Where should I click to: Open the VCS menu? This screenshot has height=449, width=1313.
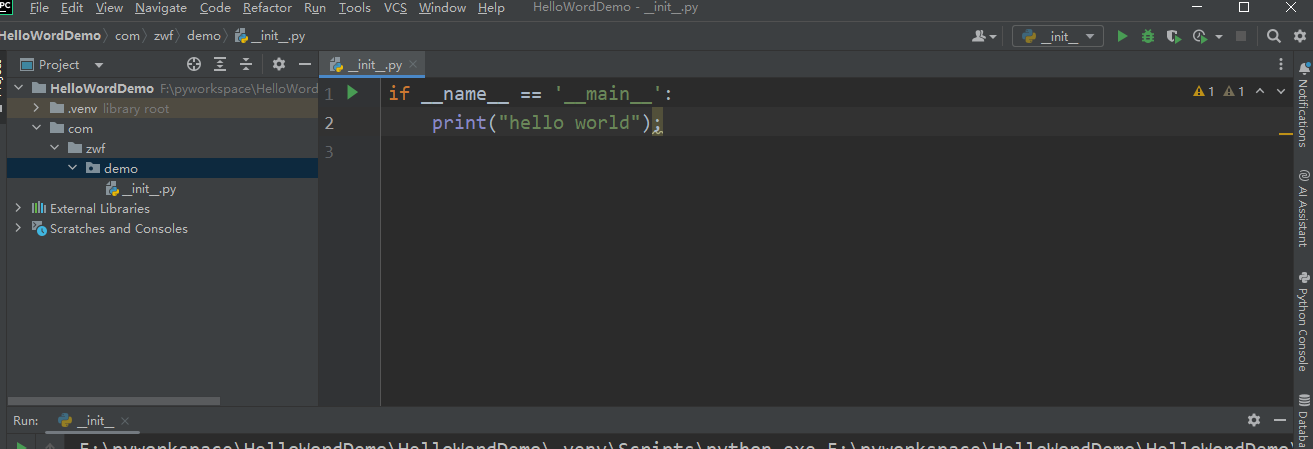click(x=395, y=8)
